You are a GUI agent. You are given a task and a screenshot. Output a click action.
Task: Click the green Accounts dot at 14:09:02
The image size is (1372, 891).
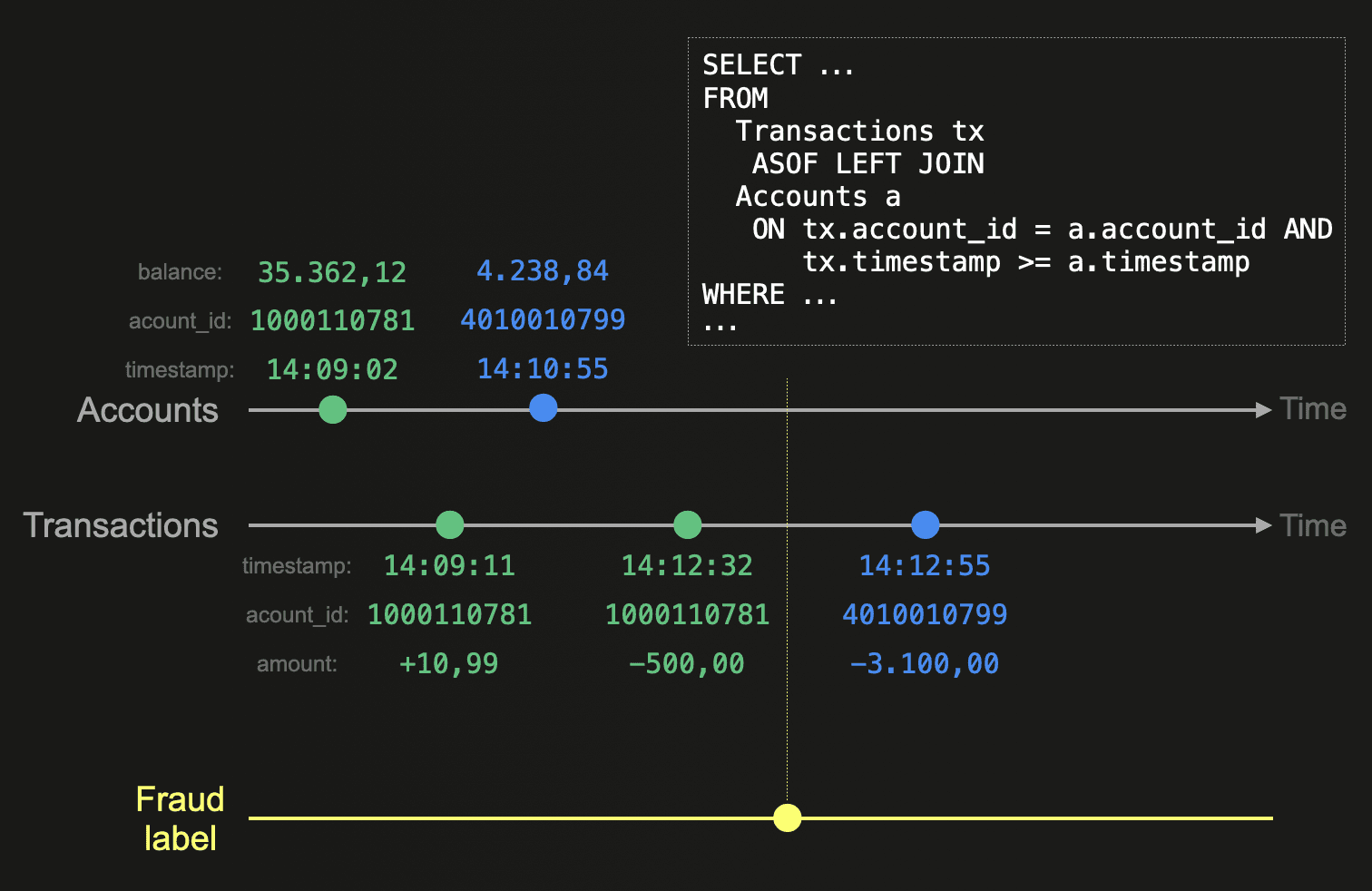(333, 410)
